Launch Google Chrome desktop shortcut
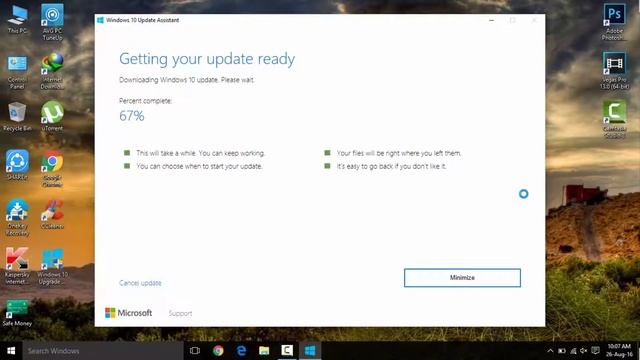 click(52, 169)
